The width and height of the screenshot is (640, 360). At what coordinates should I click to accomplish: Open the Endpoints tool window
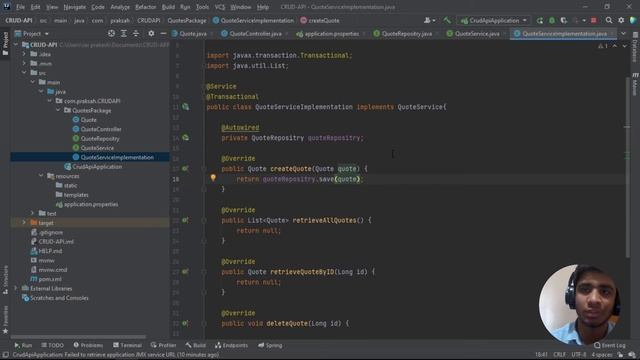(231, 345)
